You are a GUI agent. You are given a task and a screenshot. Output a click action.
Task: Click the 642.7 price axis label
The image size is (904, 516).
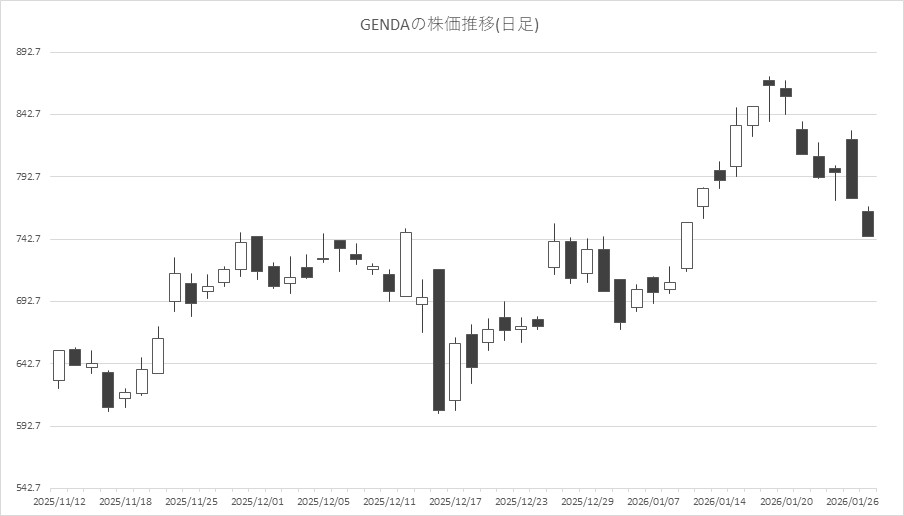pyautogui.click(x=23, y=364)
